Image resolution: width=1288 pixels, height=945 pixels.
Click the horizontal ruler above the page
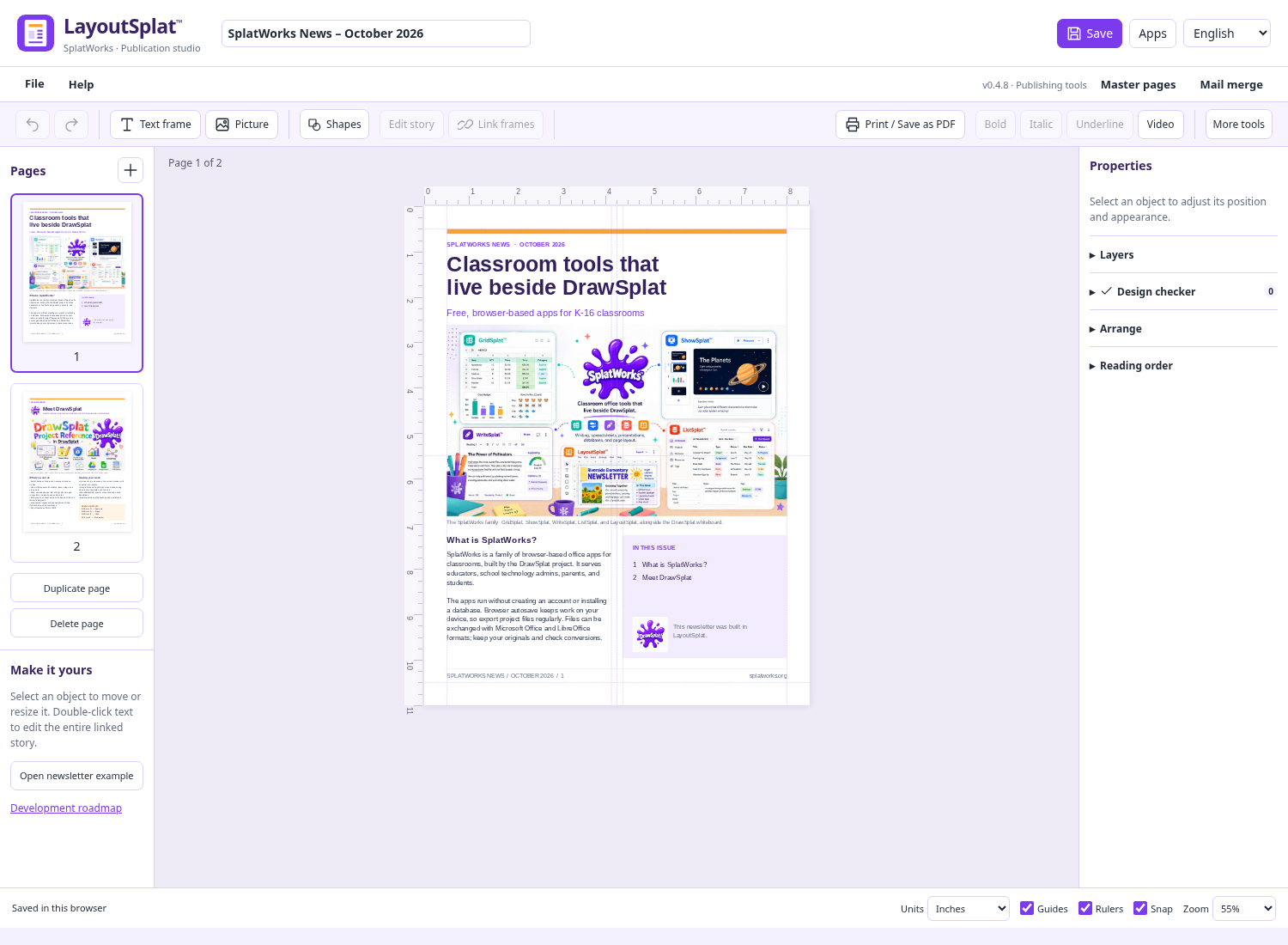[x=617, y=196]
